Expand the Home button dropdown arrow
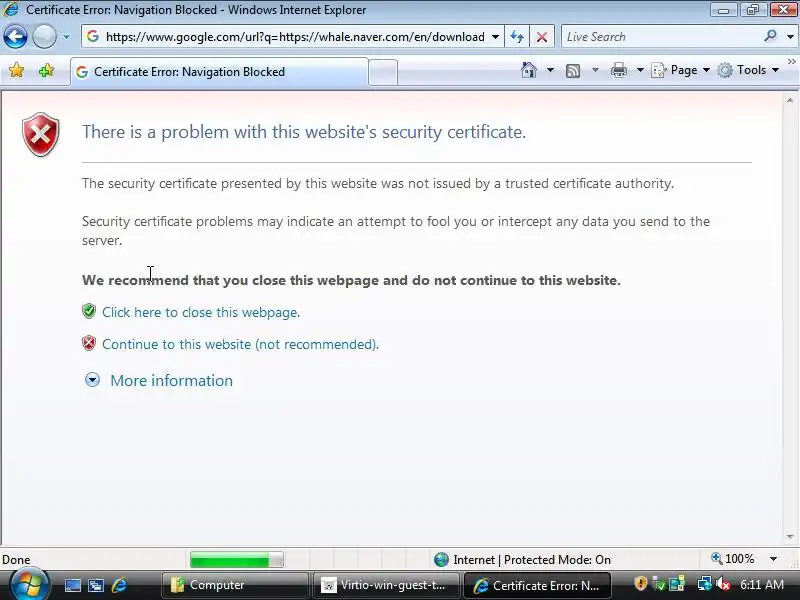This screenshot has width=800, height=600. (x=550, y=70)
